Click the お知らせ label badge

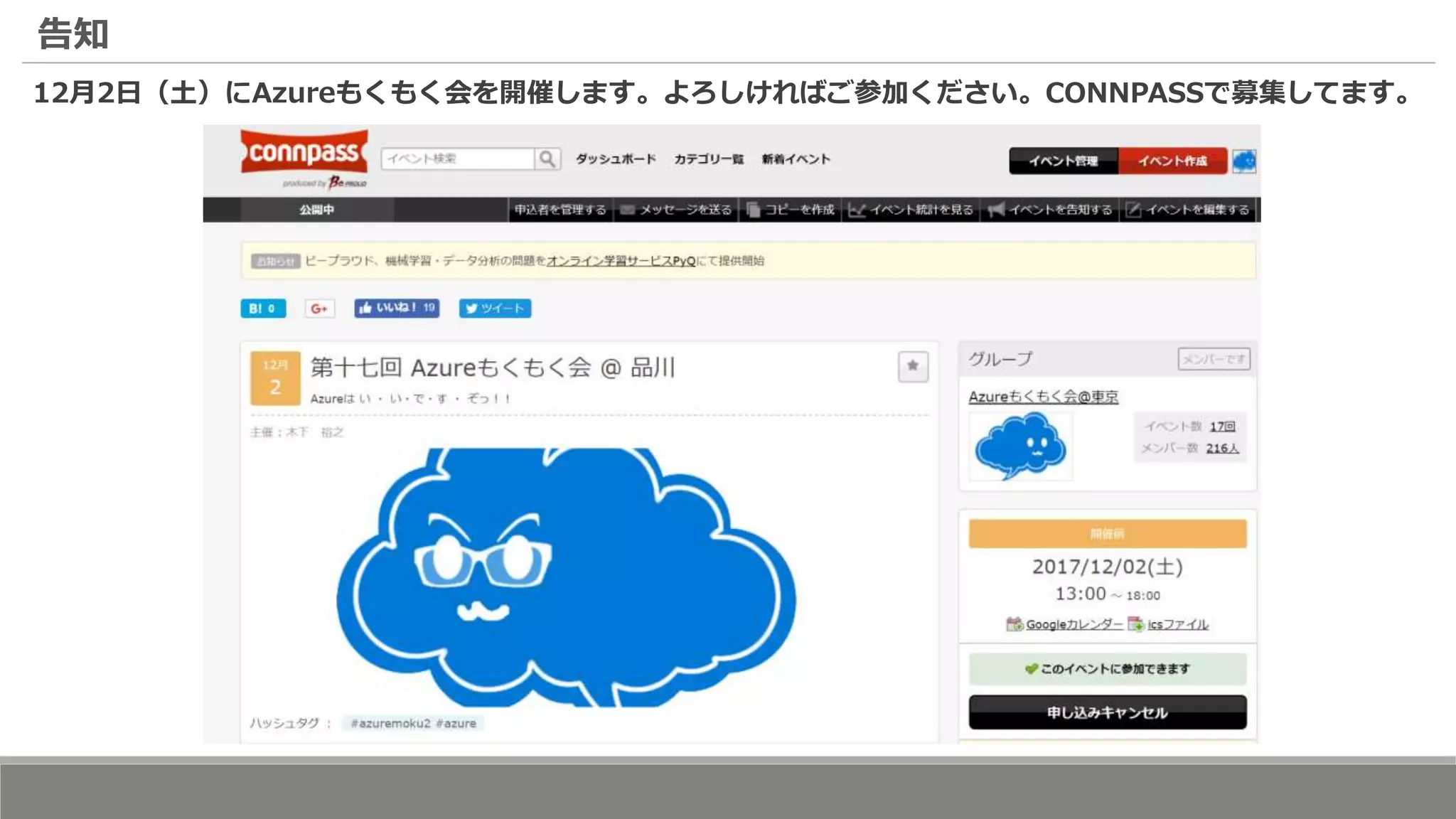276,262
